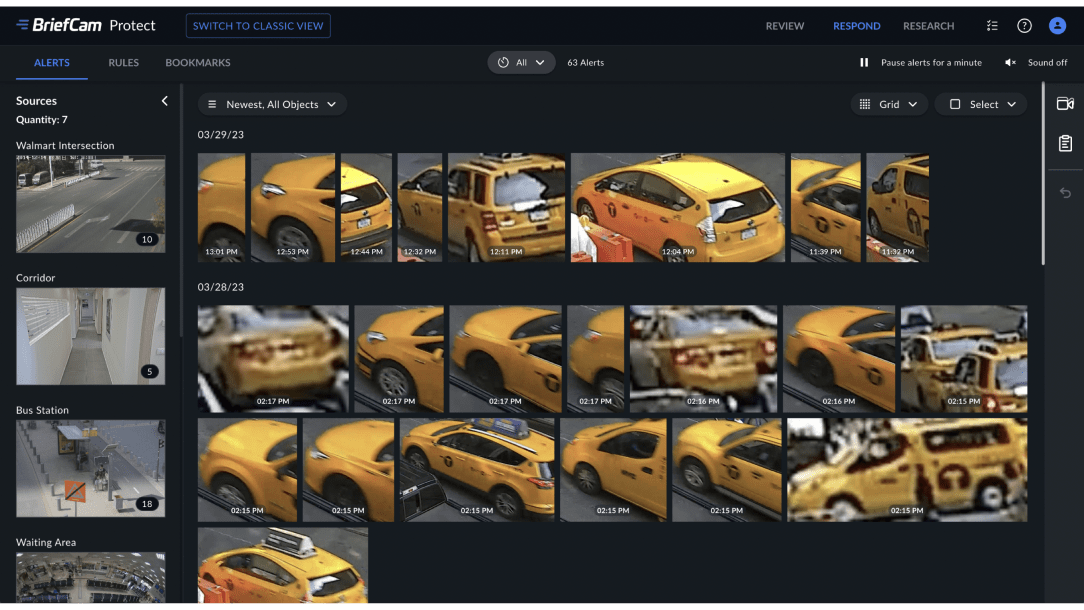Switch to the Bookmarks tab
Viewport: 1084px width, 610px height.
[198, 63]
